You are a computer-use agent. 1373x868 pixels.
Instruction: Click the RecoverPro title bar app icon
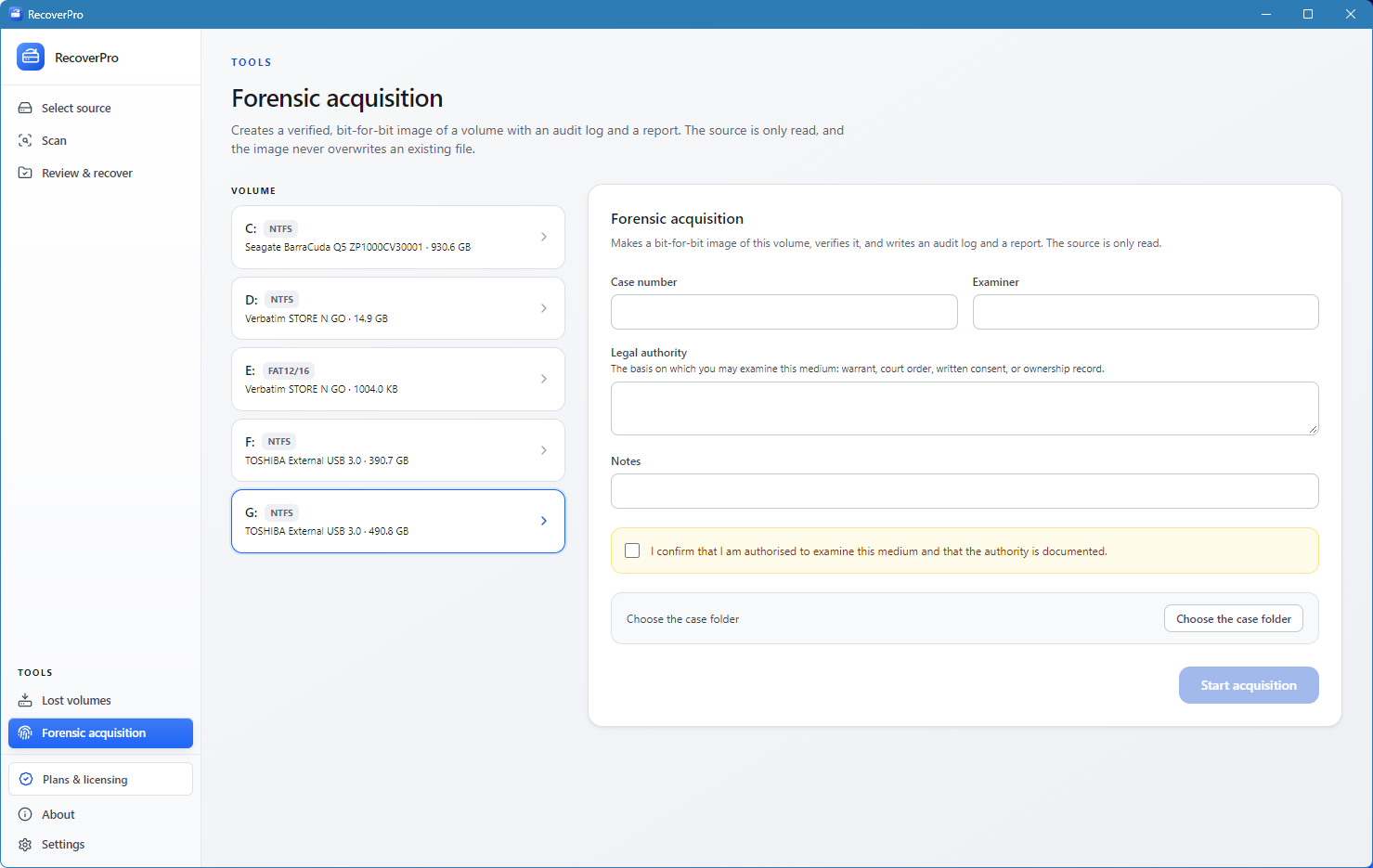[x=15, y=14]
